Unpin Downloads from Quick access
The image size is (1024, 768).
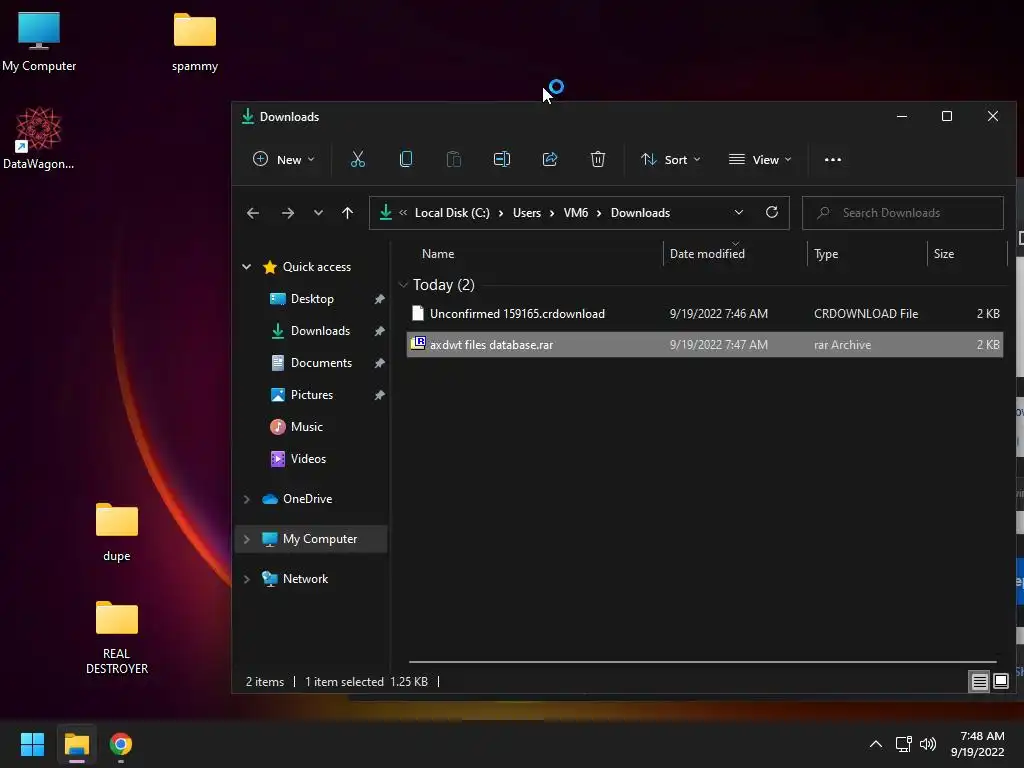click(379, 331)
